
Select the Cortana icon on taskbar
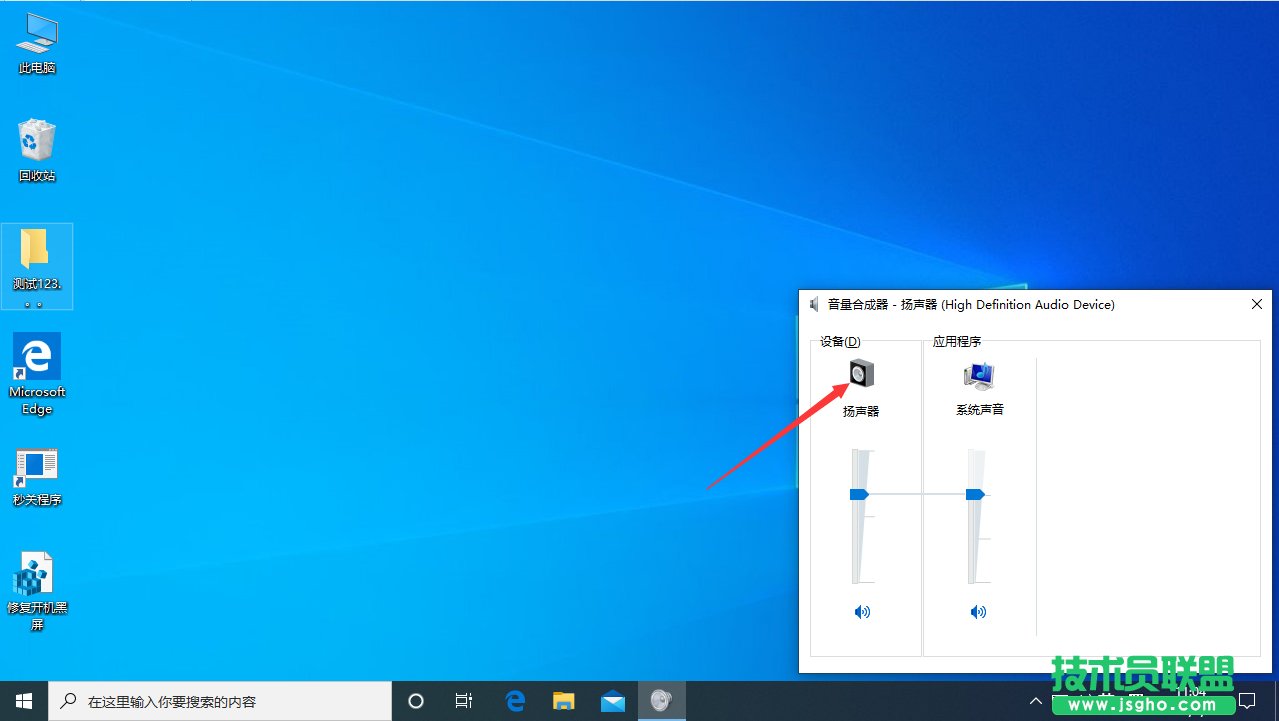coord(415,700)
